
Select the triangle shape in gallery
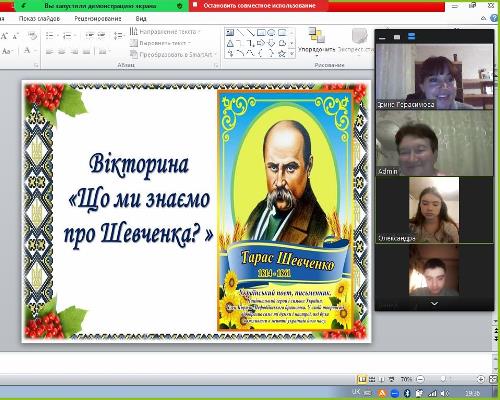coord(230,43)
